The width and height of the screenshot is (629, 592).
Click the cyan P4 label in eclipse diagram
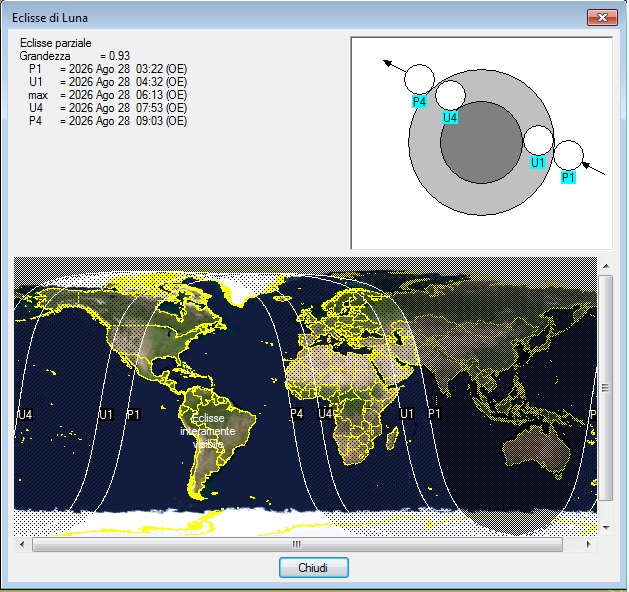[x=419, y=101]
